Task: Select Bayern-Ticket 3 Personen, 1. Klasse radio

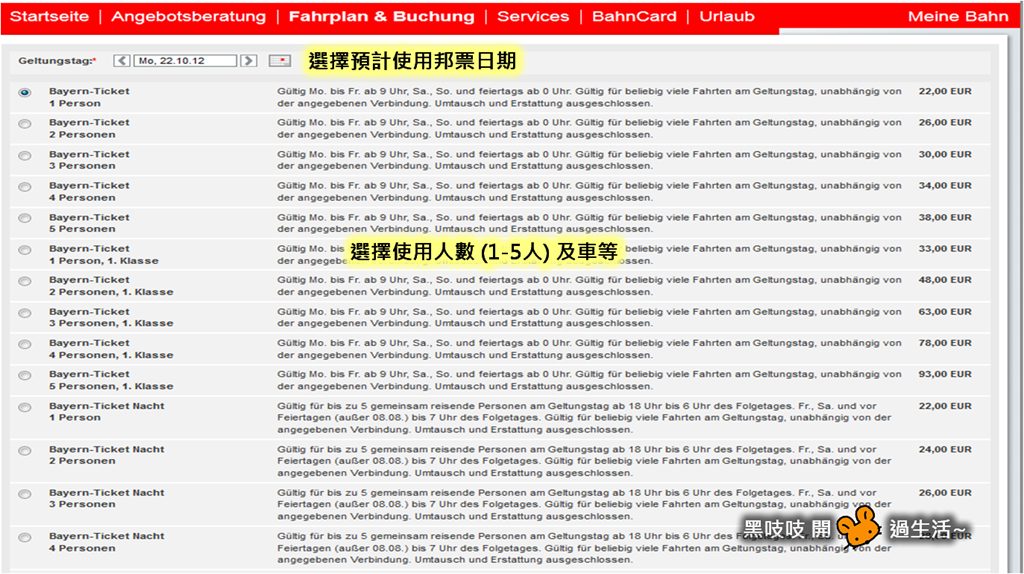Action: [x=25, y=313]
